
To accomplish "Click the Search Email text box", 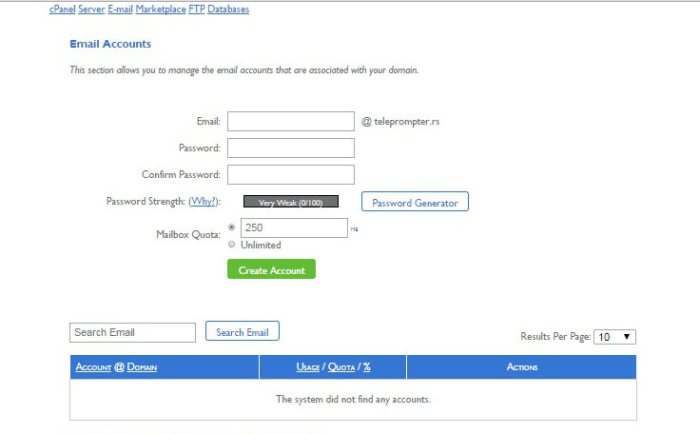I will pyautogui.click(x=132, y=332).
